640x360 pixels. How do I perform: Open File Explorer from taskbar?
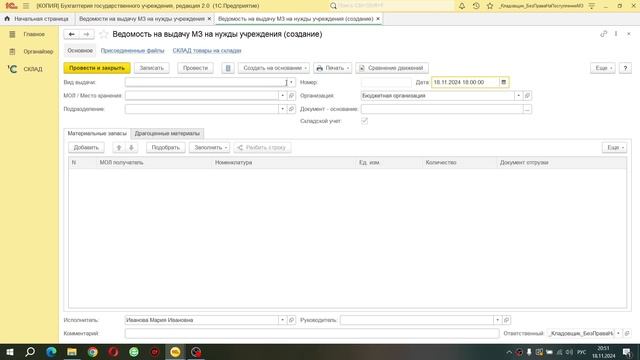pos(72,352)
